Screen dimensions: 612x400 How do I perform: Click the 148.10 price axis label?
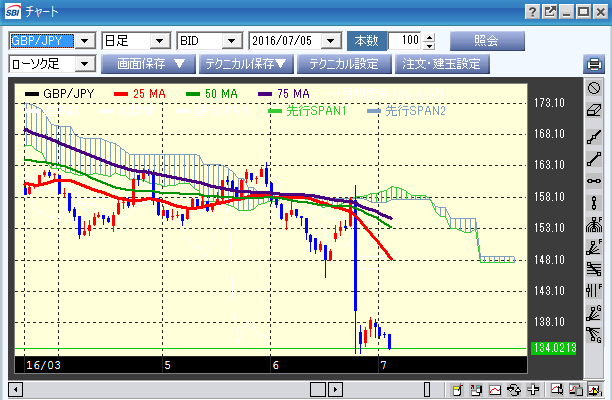pos(549,260)
